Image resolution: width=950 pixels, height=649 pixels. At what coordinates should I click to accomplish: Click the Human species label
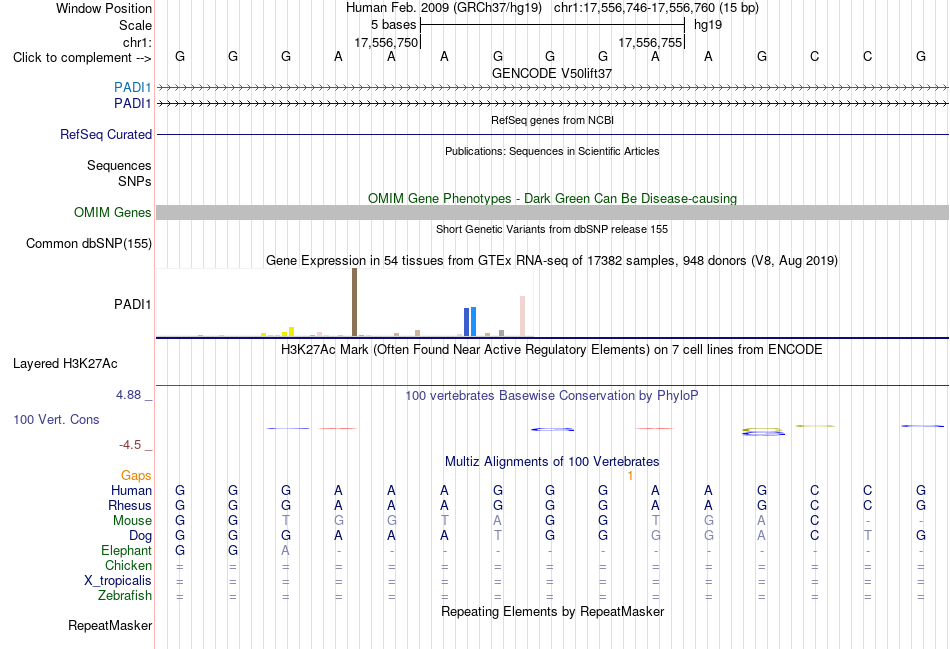pyautogui.click(x=131, y=490)
